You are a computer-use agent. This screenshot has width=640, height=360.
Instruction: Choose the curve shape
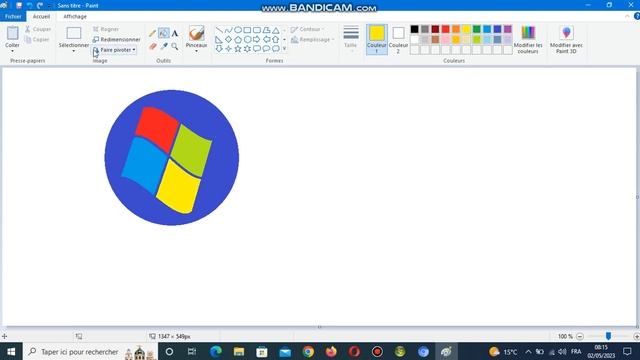[x=229, y=30]
